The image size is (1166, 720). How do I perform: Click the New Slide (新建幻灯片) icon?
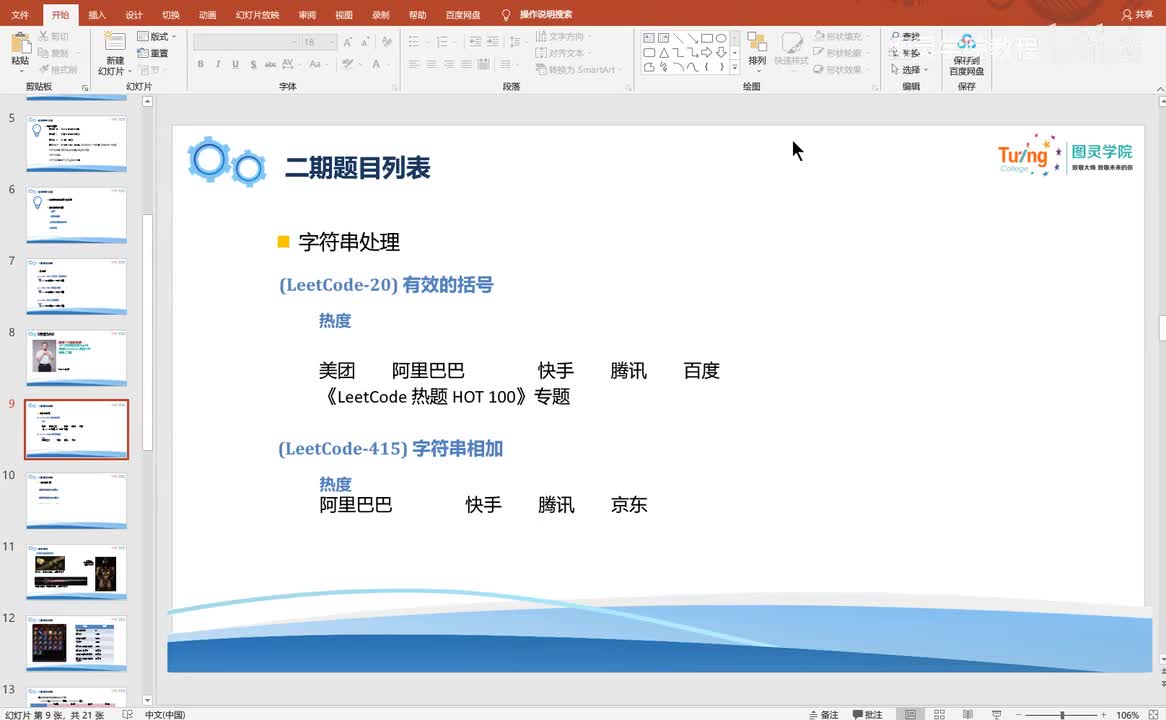tap(115, 42)
